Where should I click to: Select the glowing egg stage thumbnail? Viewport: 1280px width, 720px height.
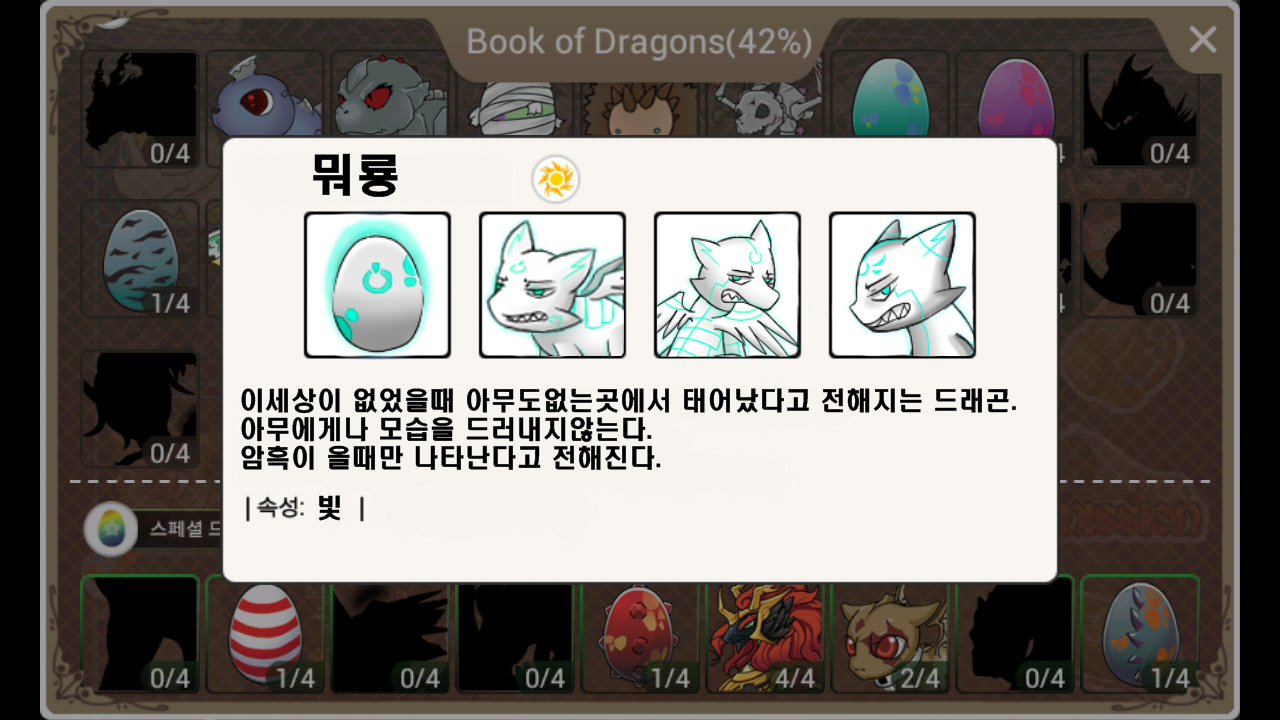click(377, 285)
